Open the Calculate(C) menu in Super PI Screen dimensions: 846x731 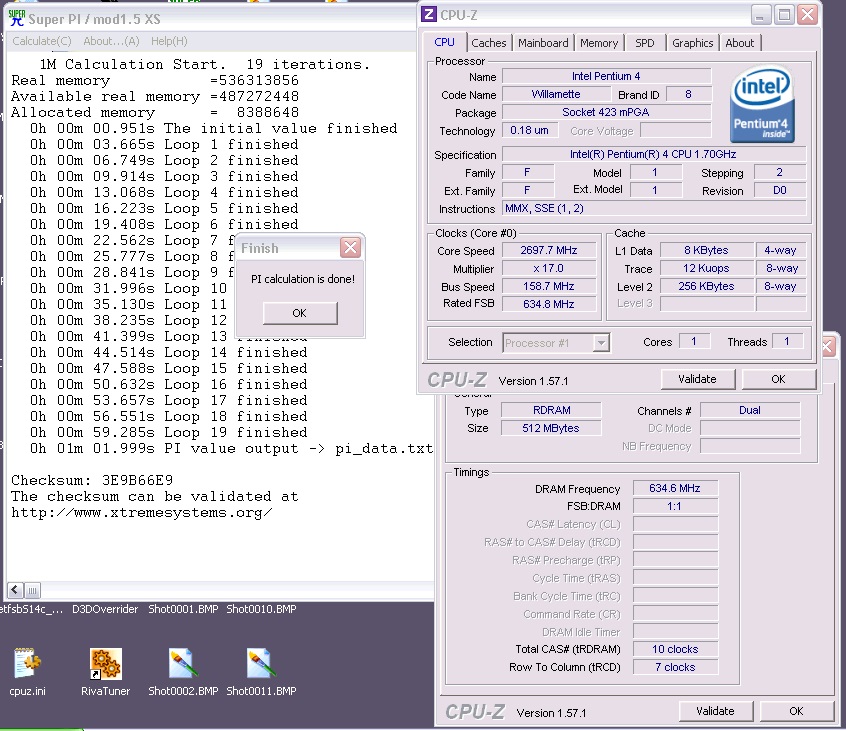(42, 41)
